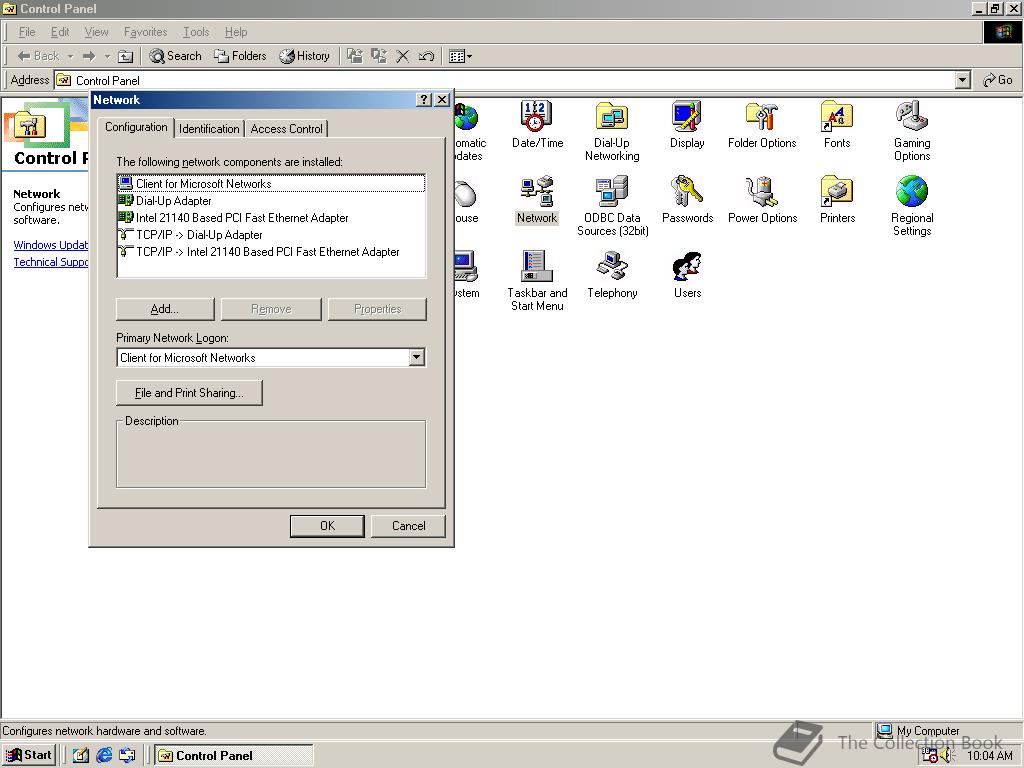This screenshot has width=1024, height=768.
Task: Click the Go button
Action: (x=997, y=80)
